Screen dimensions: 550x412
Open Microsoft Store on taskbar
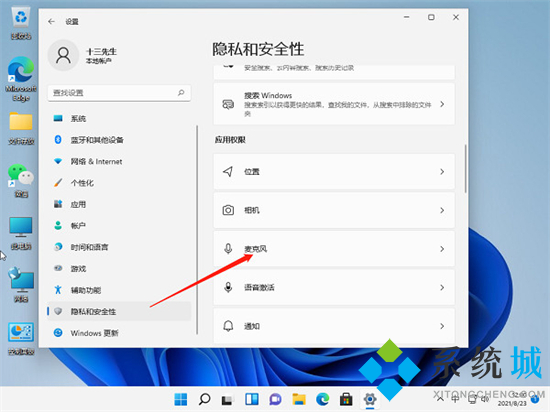[346, 399]
